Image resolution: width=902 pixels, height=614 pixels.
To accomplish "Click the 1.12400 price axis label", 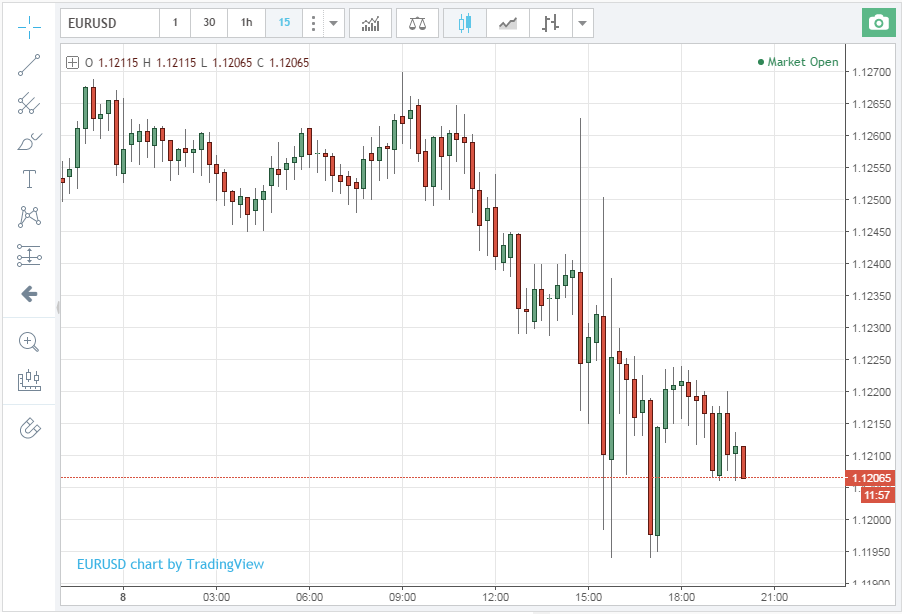I will click(872, 264).
